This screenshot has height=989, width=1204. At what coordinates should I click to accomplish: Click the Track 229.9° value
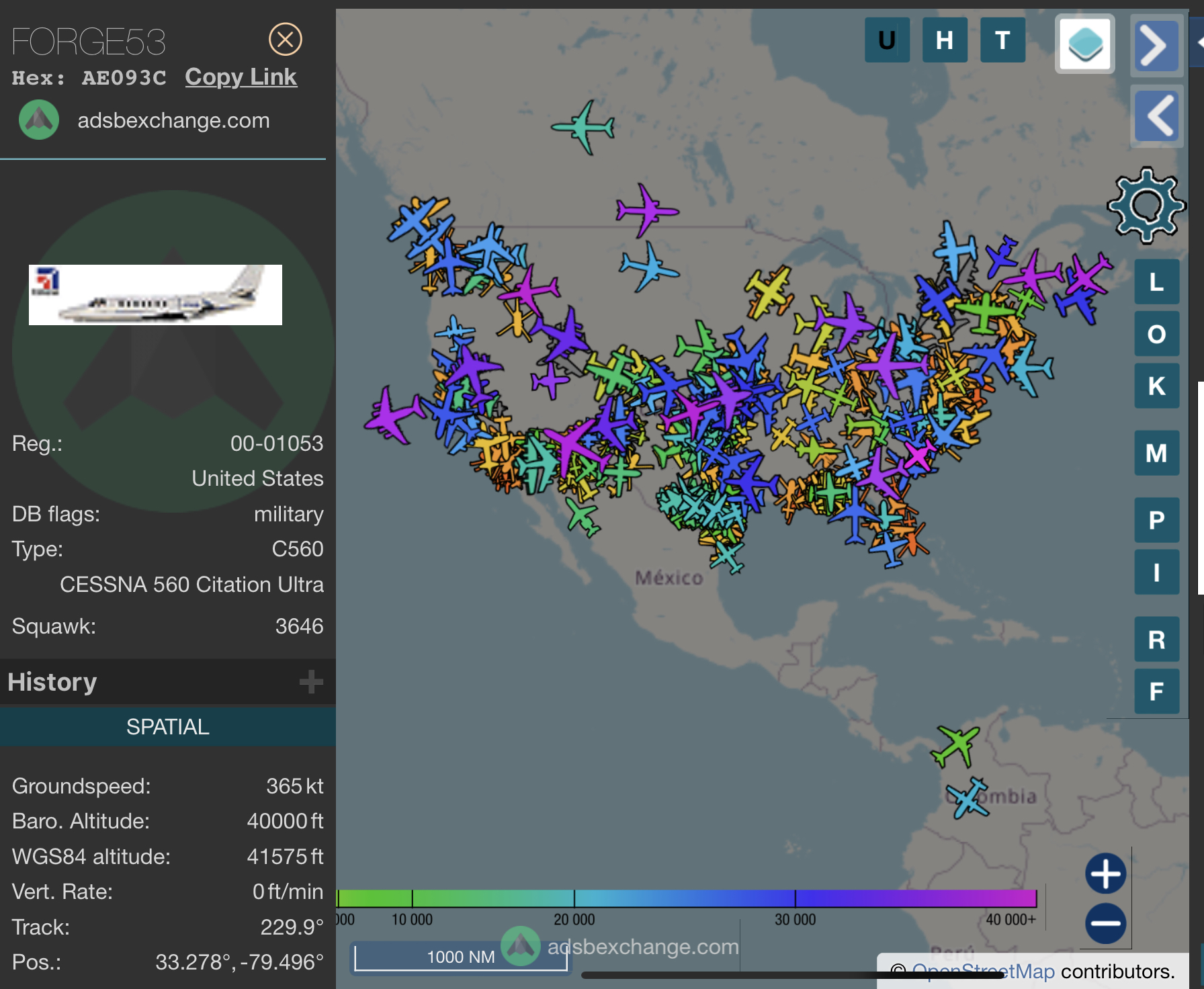(292, 927)
